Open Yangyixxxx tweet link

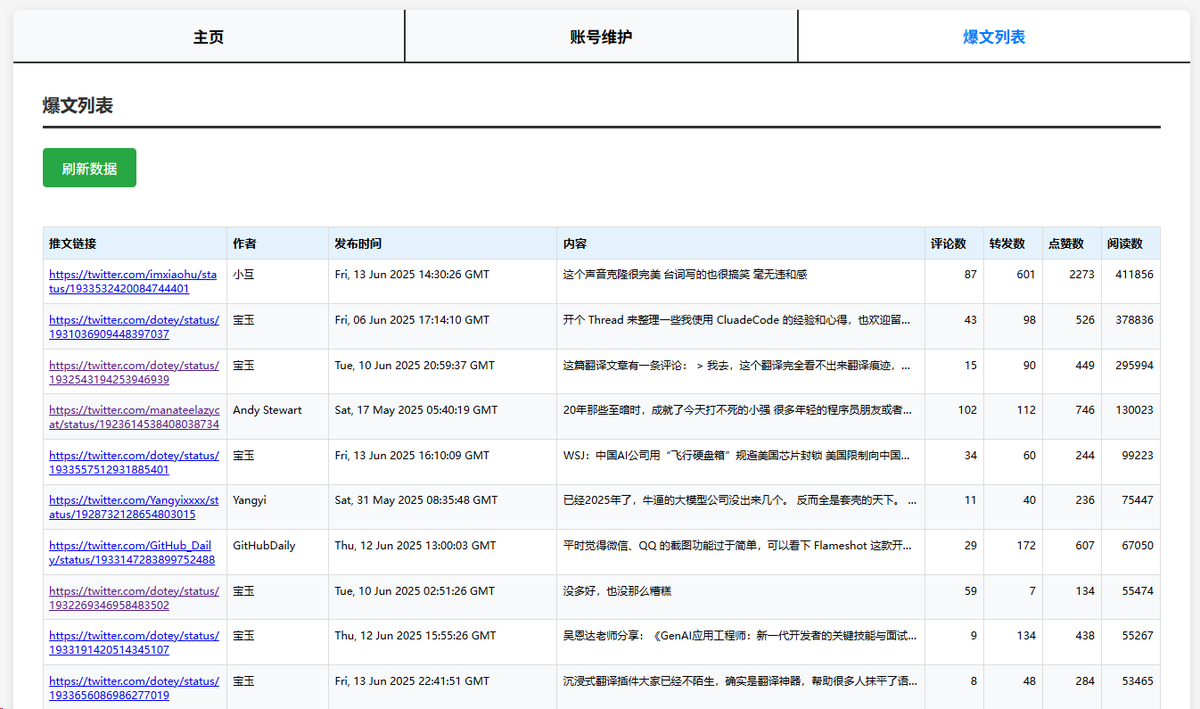click(x=133, y=507)
